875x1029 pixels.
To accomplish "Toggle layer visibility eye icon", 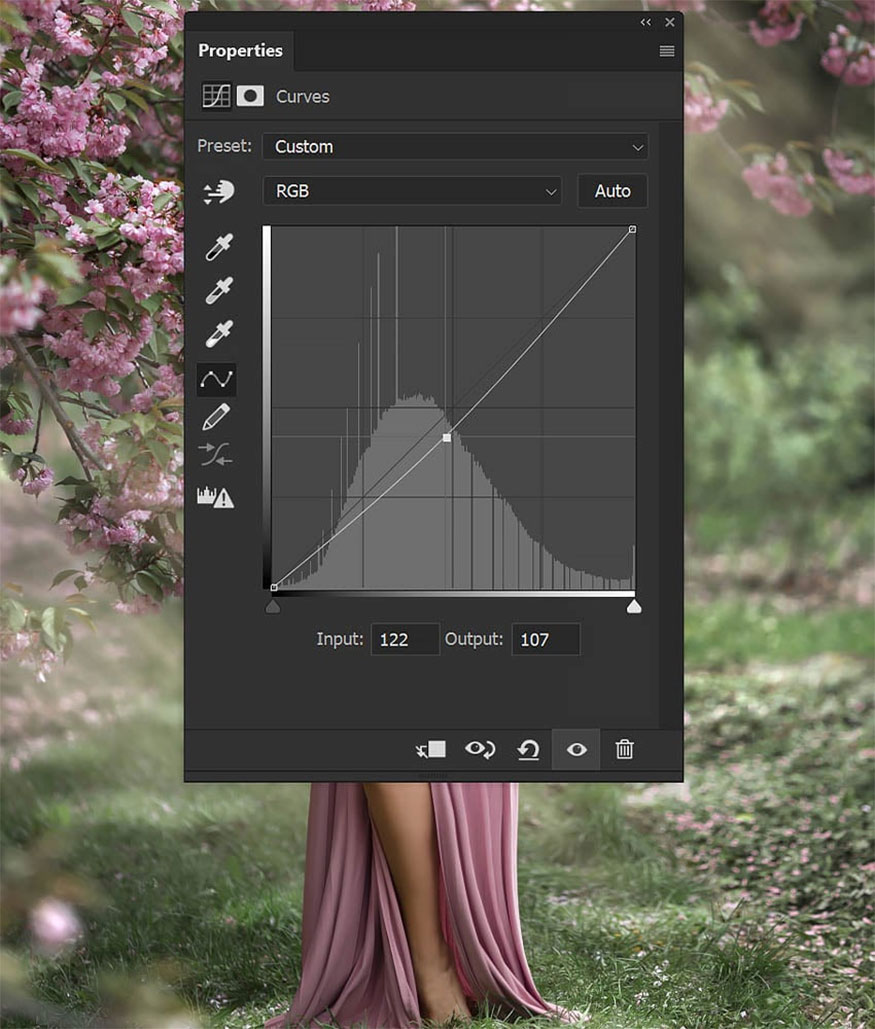I will (x=576, y=749).
